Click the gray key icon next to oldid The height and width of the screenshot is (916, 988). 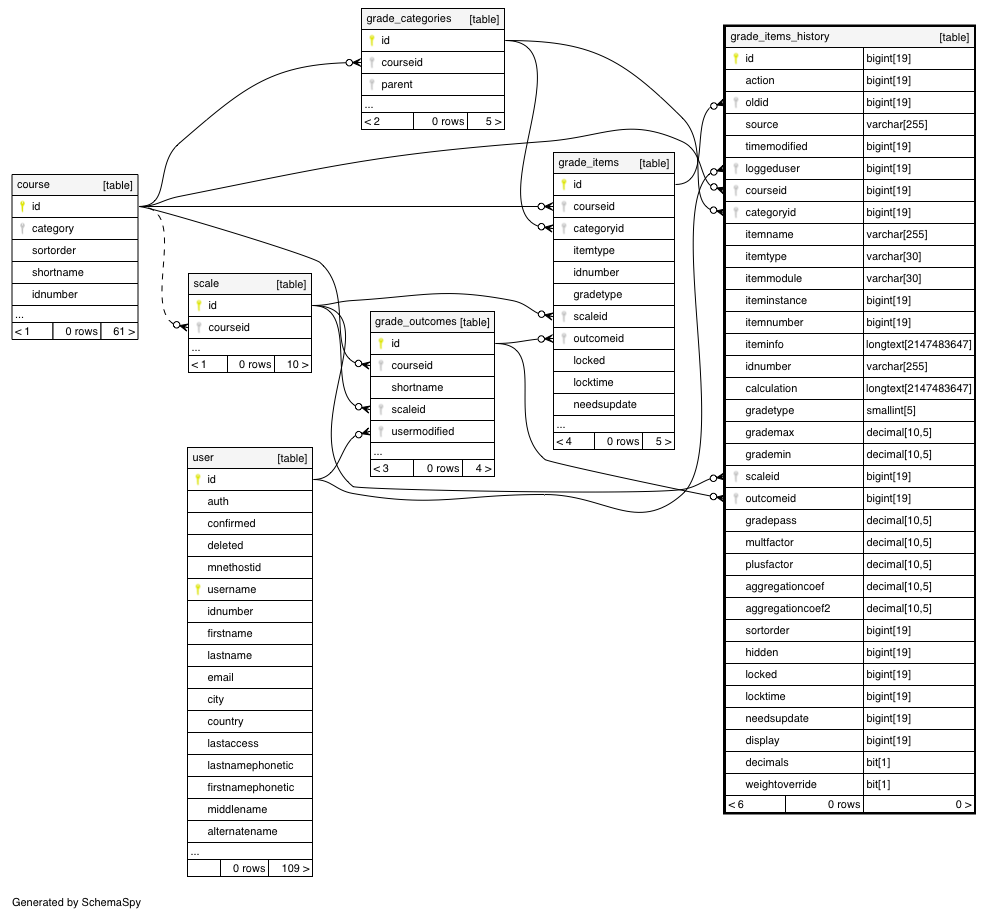pos(735,102)
